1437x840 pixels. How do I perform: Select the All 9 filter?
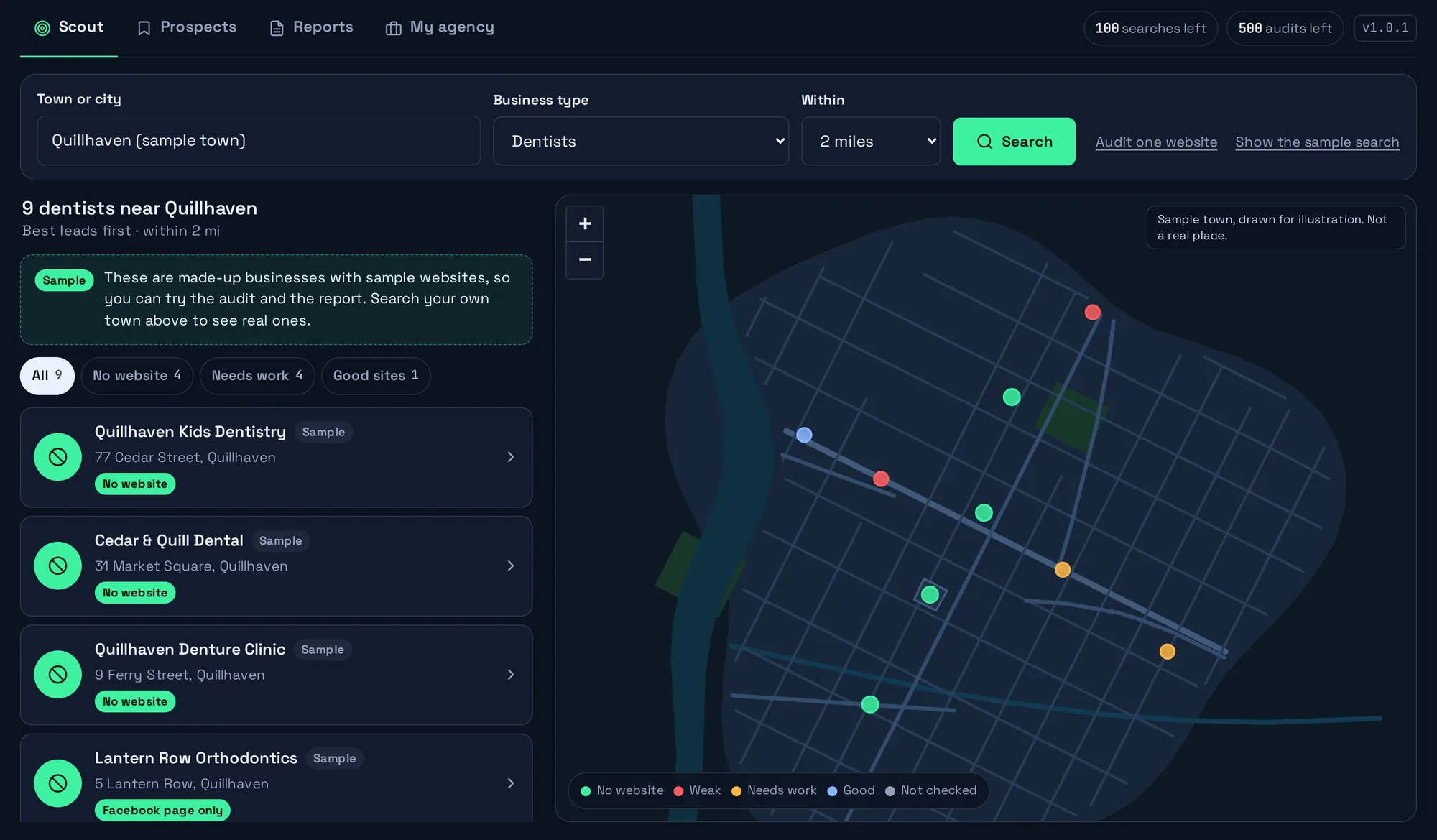[x=47, y=376]
